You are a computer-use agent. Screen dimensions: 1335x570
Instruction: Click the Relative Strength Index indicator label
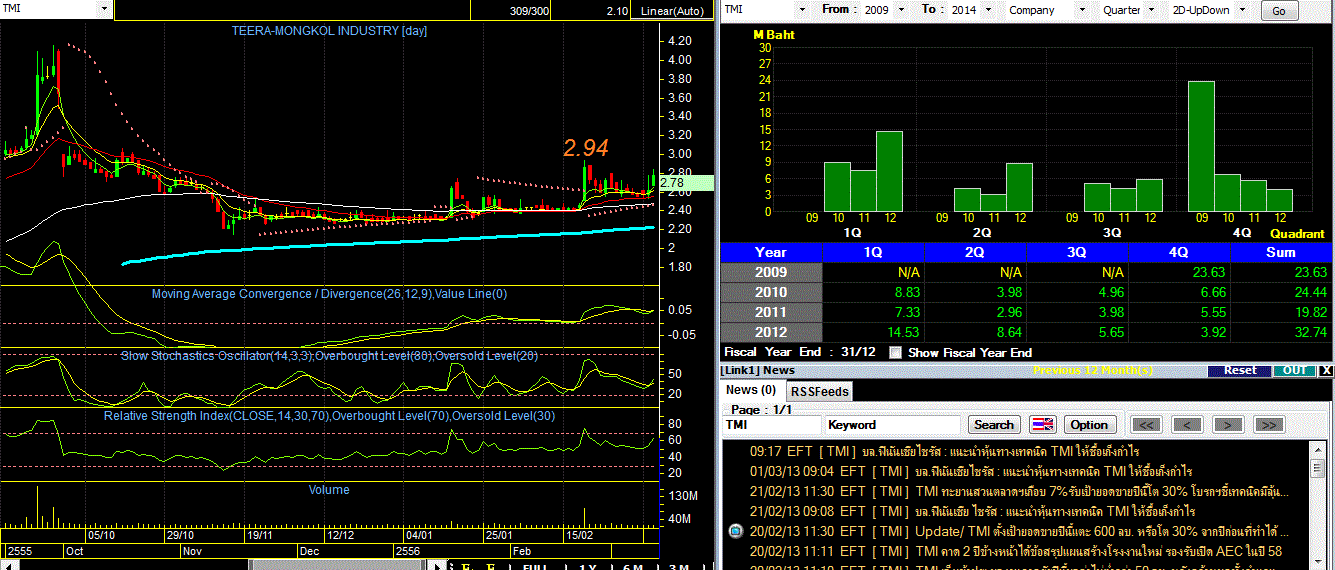pos(329,415)
